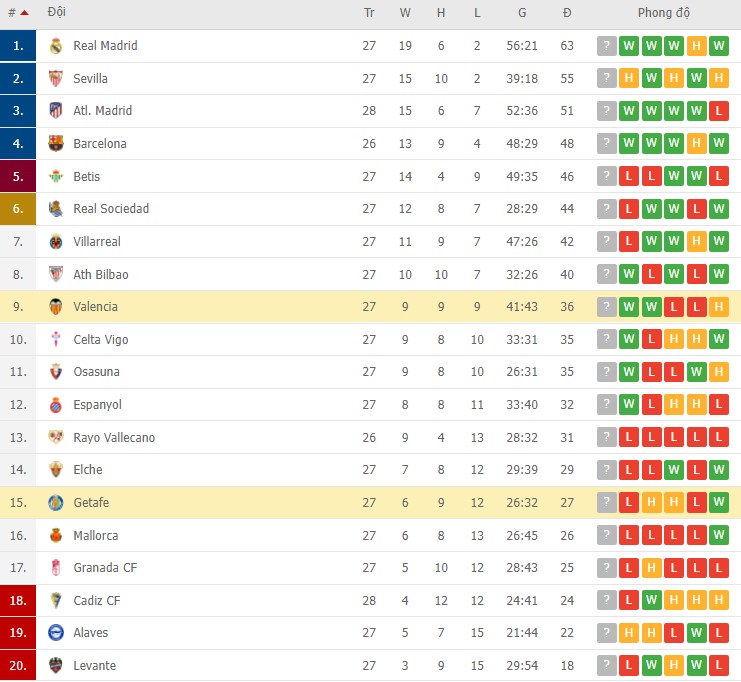Sort standings by the Đ points column
The height and width of the screenshot is (682, 741).
(567, 13)
